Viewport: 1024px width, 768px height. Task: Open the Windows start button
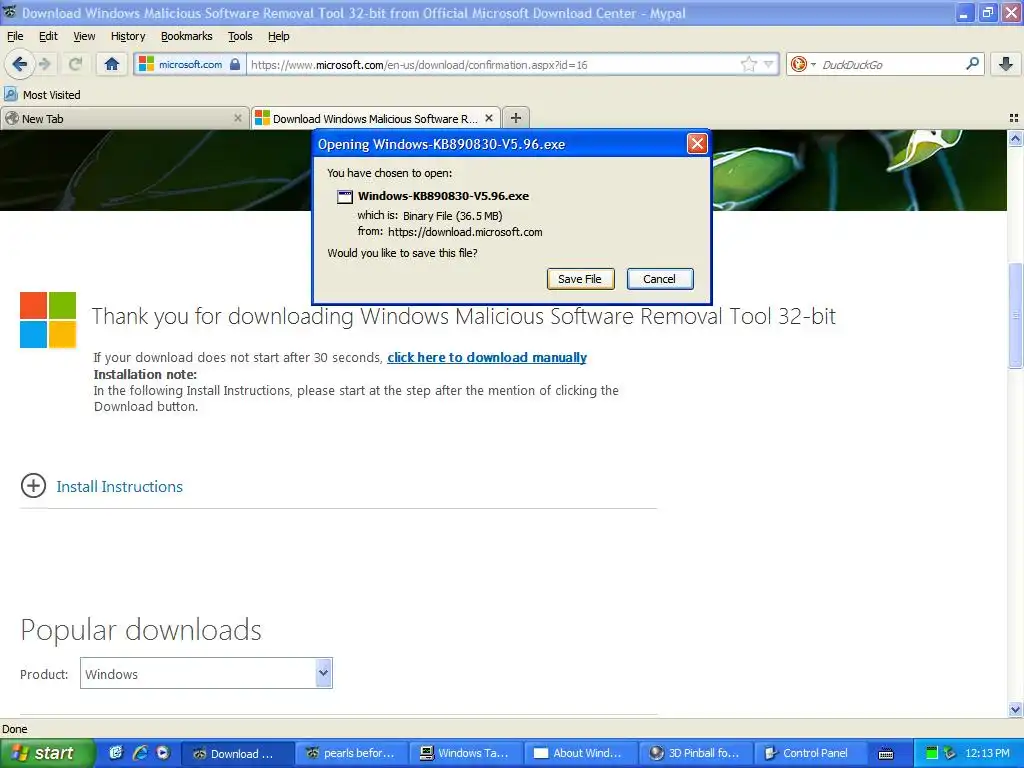(x=47, y=753)
